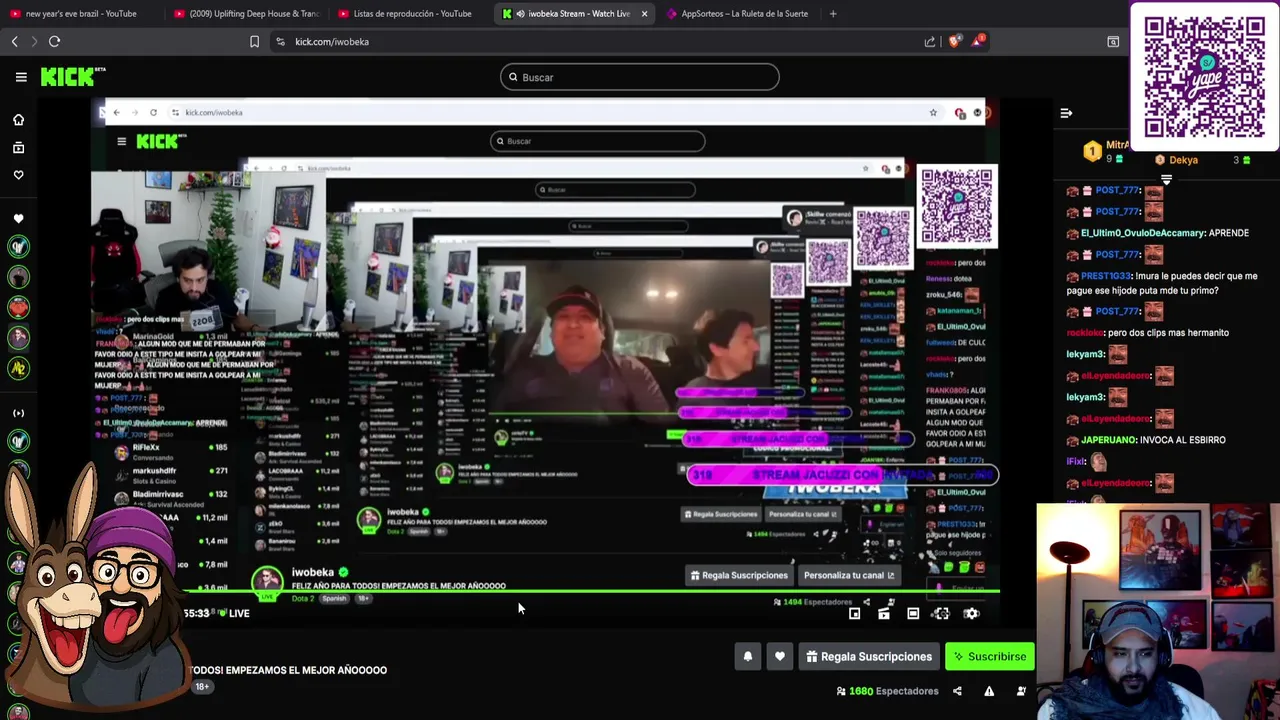1280x720 pixels.
Task: Go forward in the browser
Action: tap(34, 41)
